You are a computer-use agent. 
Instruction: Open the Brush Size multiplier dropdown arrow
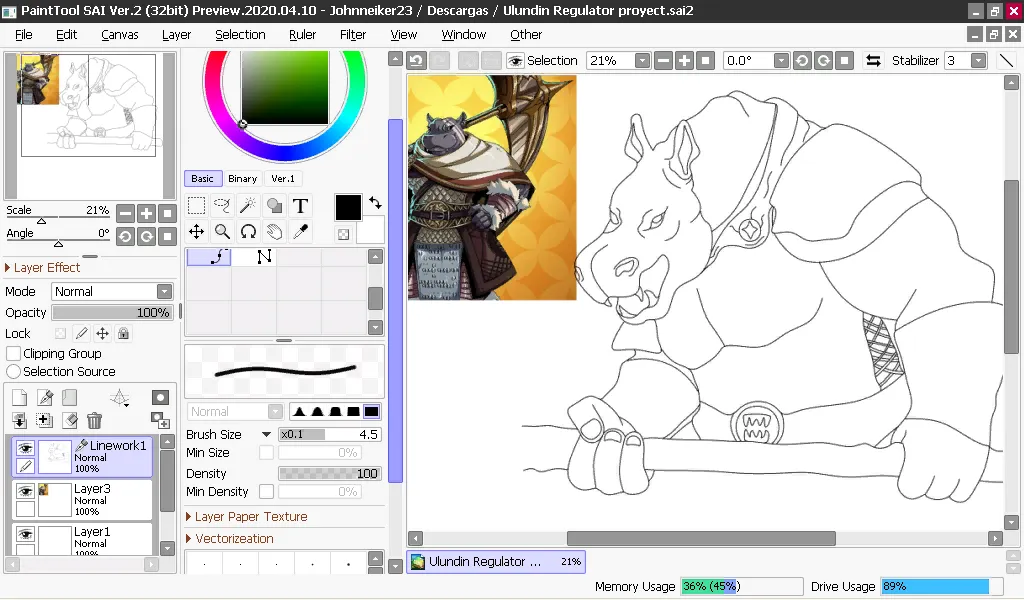[x=266, y=434]
